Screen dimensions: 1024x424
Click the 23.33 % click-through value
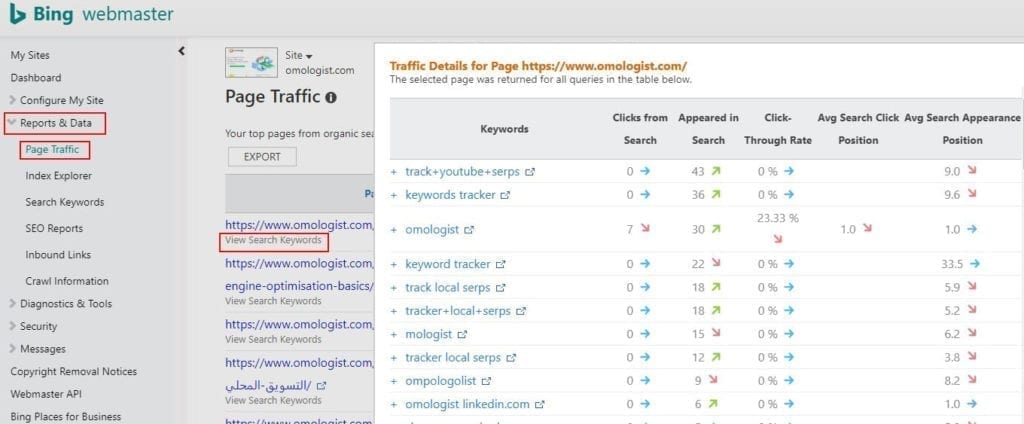point(778,218)
